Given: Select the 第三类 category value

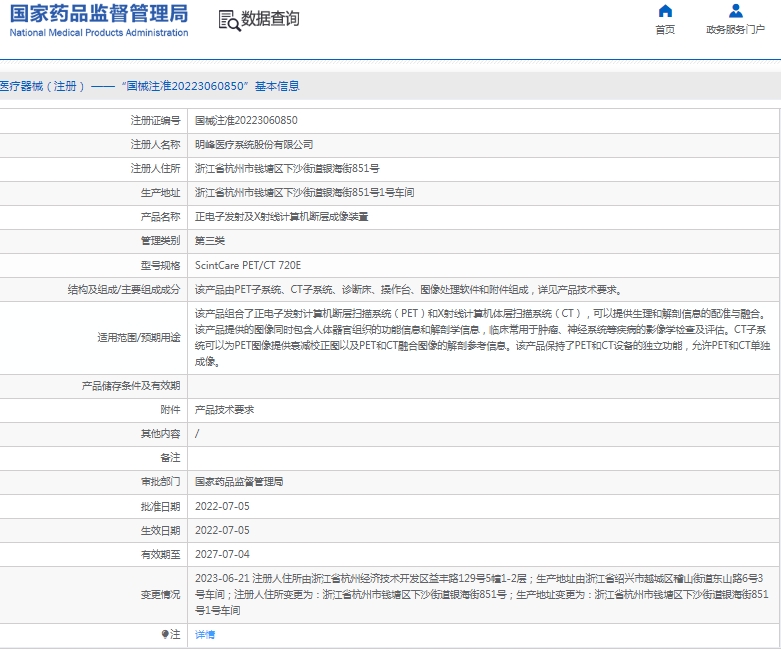Looking at the screenshot, I should pyautogui.click(x=210, y=241).
